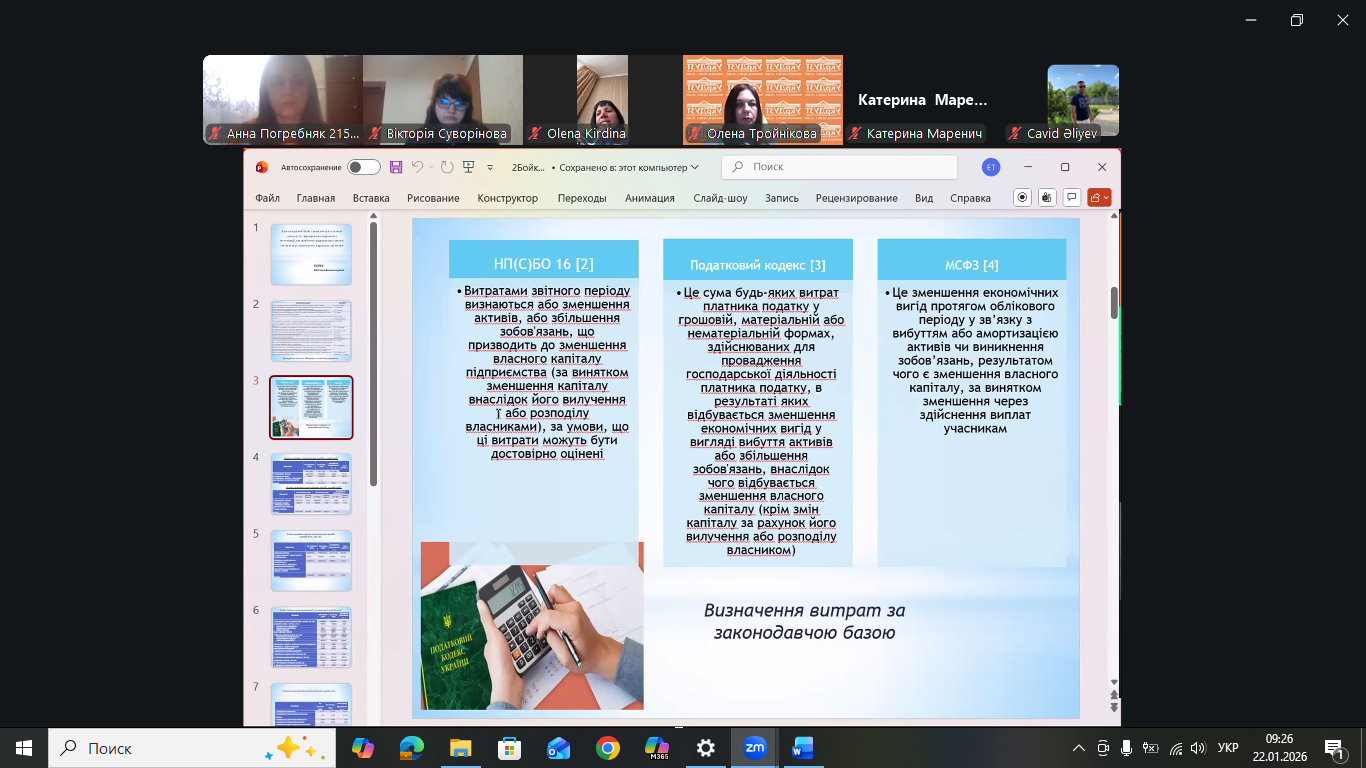Expand the save location dropdown next to filename
The image size is (1366, 768).
695,167
